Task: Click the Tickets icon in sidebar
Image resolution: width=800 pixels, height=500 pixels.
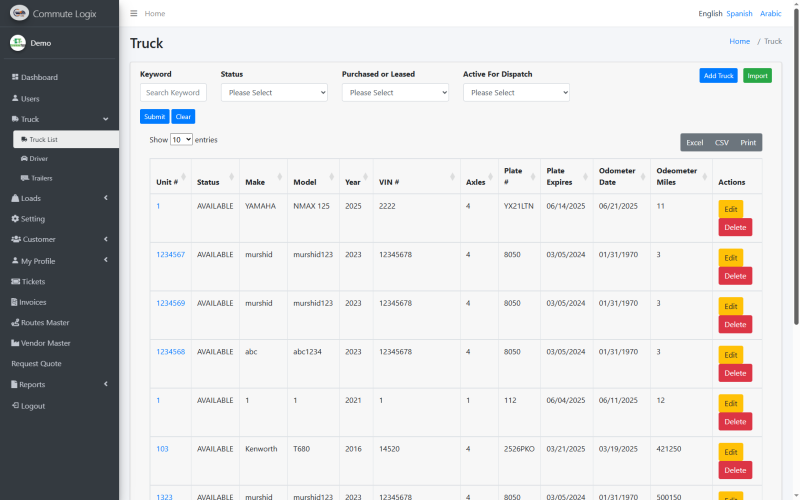Action: click(15, 281)
